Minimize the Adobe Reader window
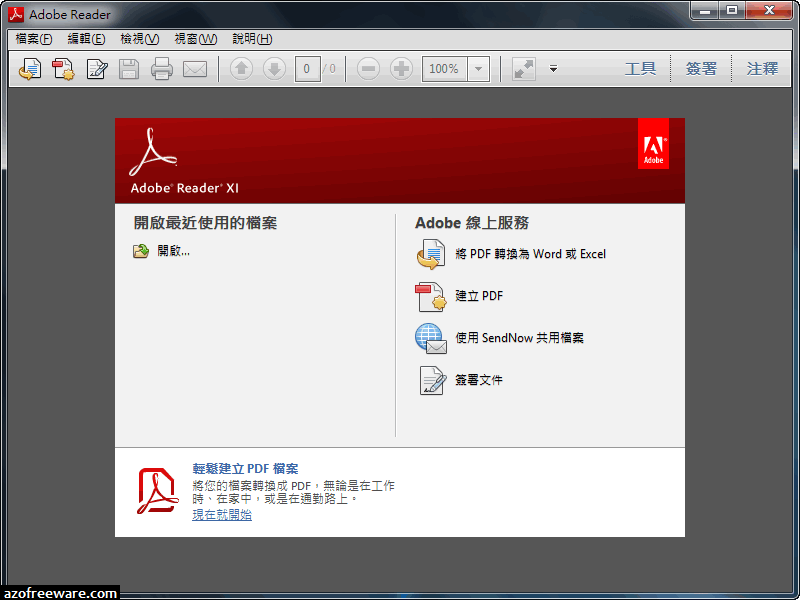The image size is (800, 600). point(705,10)
